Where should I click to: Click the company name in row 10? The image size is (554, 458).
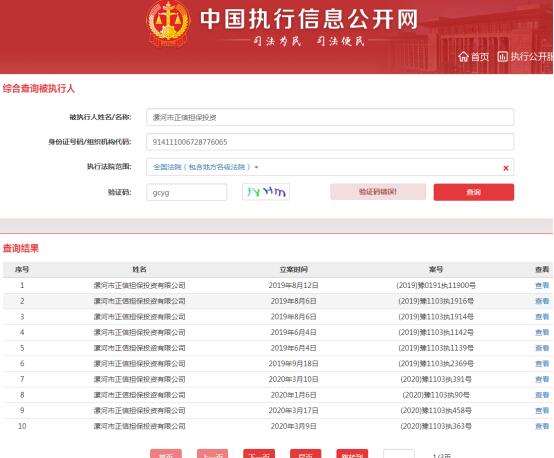(x=140, y=427)
